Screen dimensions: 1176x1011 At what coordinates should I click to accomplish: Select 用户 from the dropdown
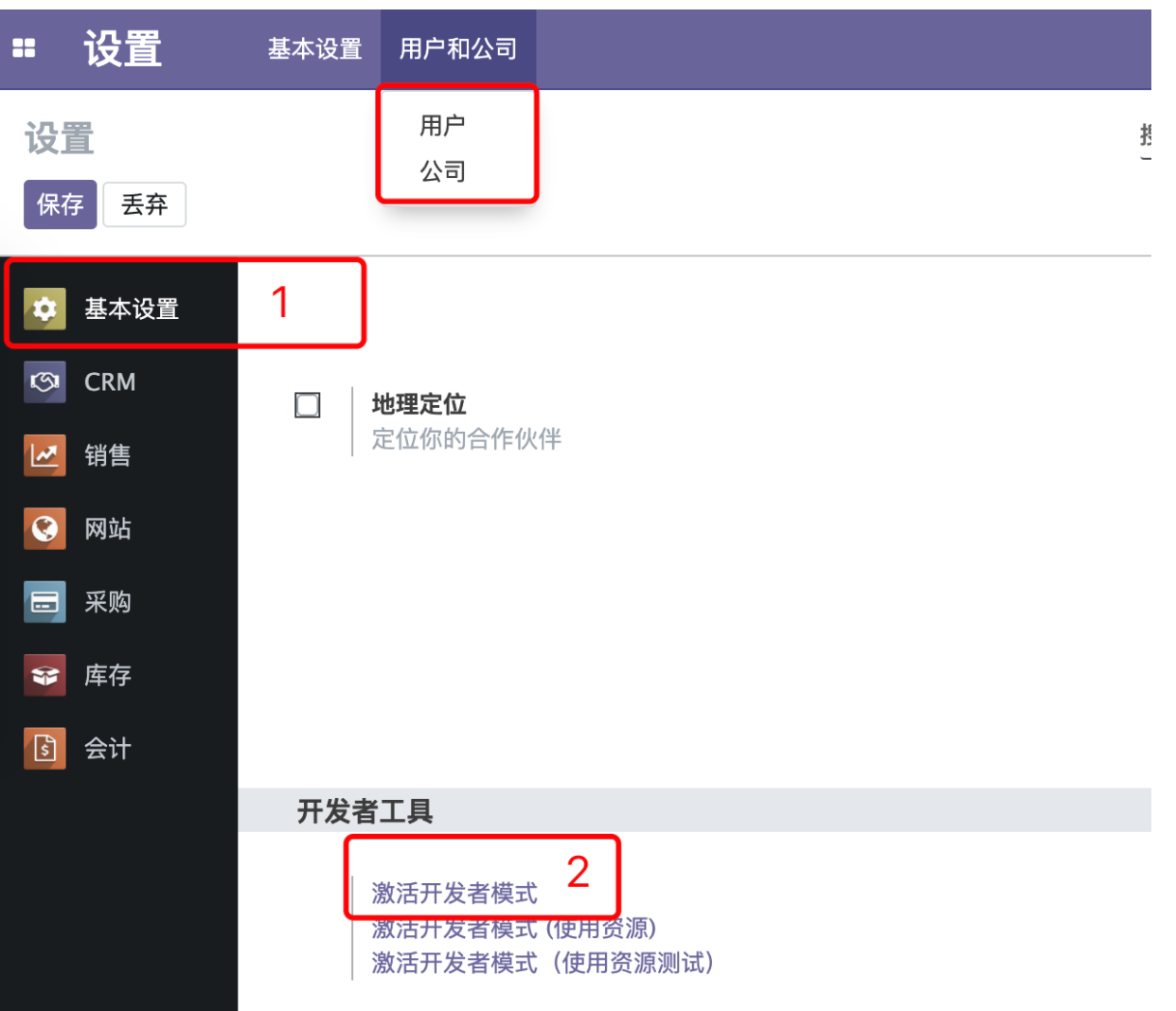coord(442,125)
